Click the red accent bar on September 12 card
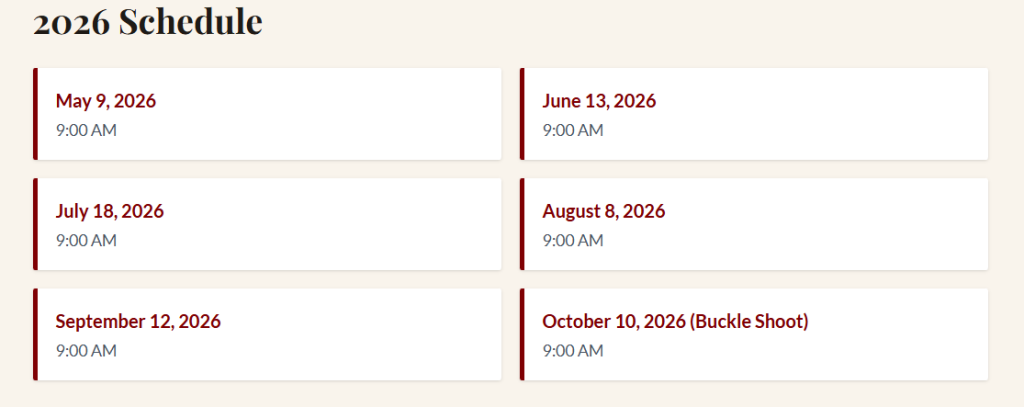1024x407 pixels. point(36,334)
